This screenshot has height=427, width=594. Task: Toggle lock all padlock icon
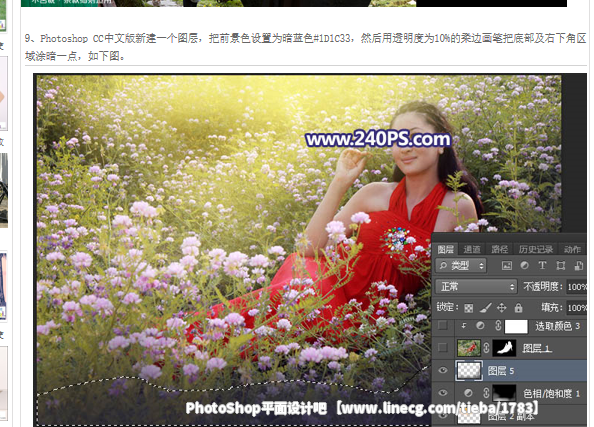(518, 308)
